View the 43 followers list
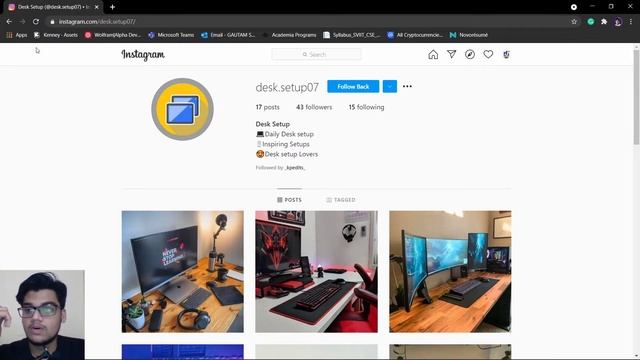640x360 pixels. pos(314,107)
